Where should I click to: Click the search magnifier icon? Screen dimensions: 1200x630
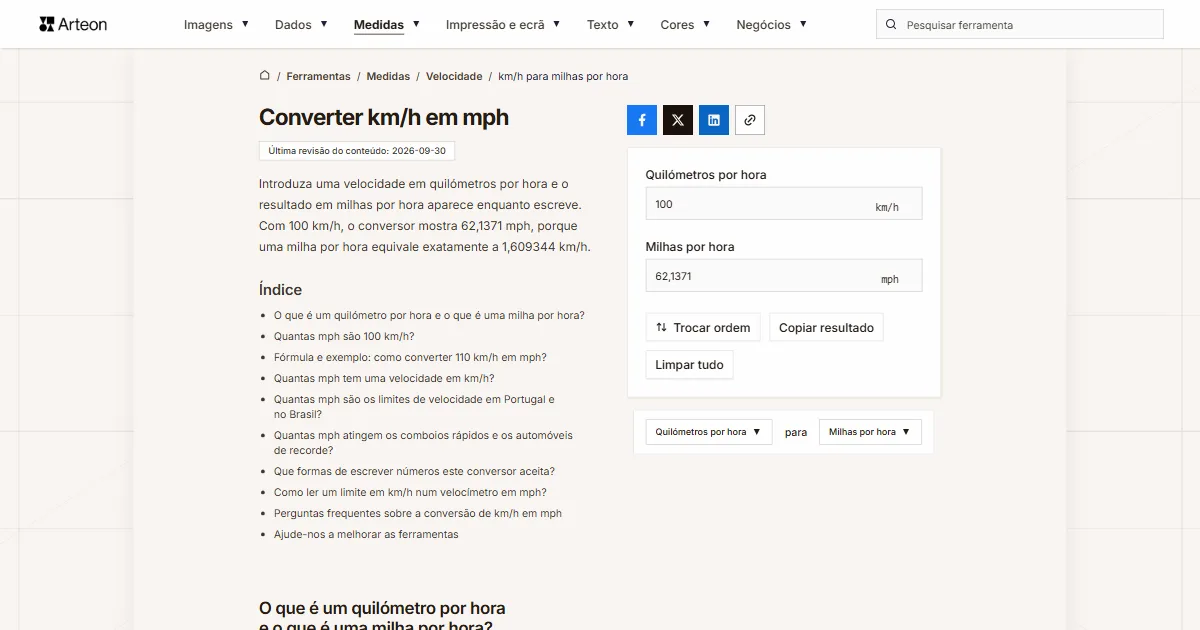(891, 25)
